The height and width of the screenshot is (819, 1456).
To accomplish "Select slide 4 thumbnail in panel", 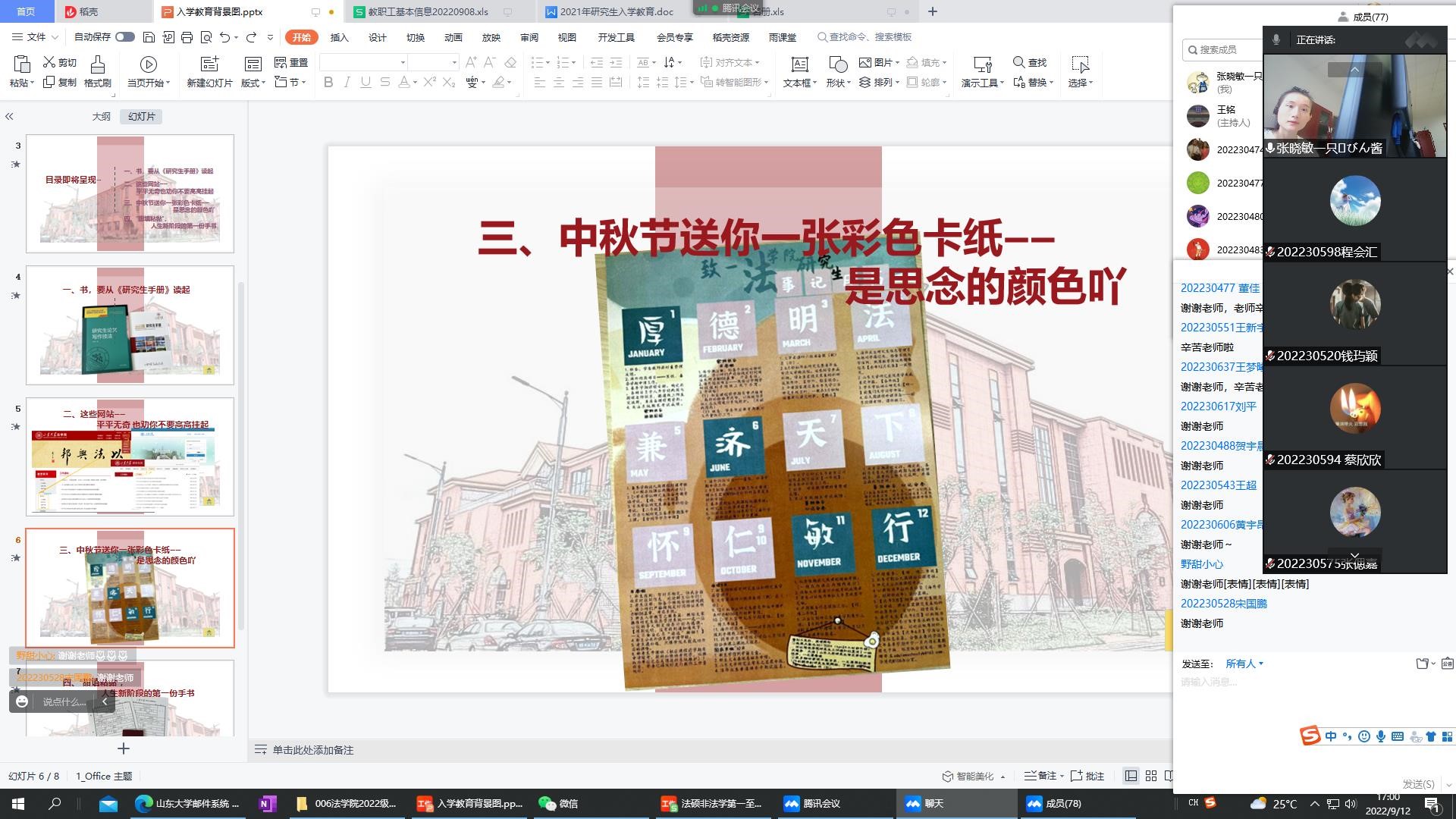I will tap(130, 325).
